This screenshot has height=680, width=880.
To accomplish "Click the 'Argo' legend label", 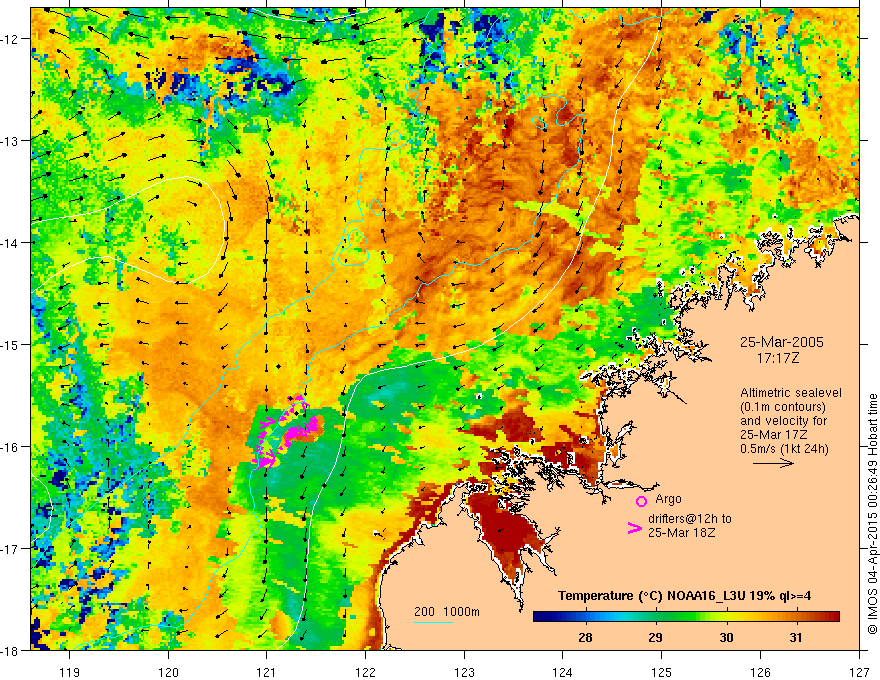I will [x=668, y=499].
